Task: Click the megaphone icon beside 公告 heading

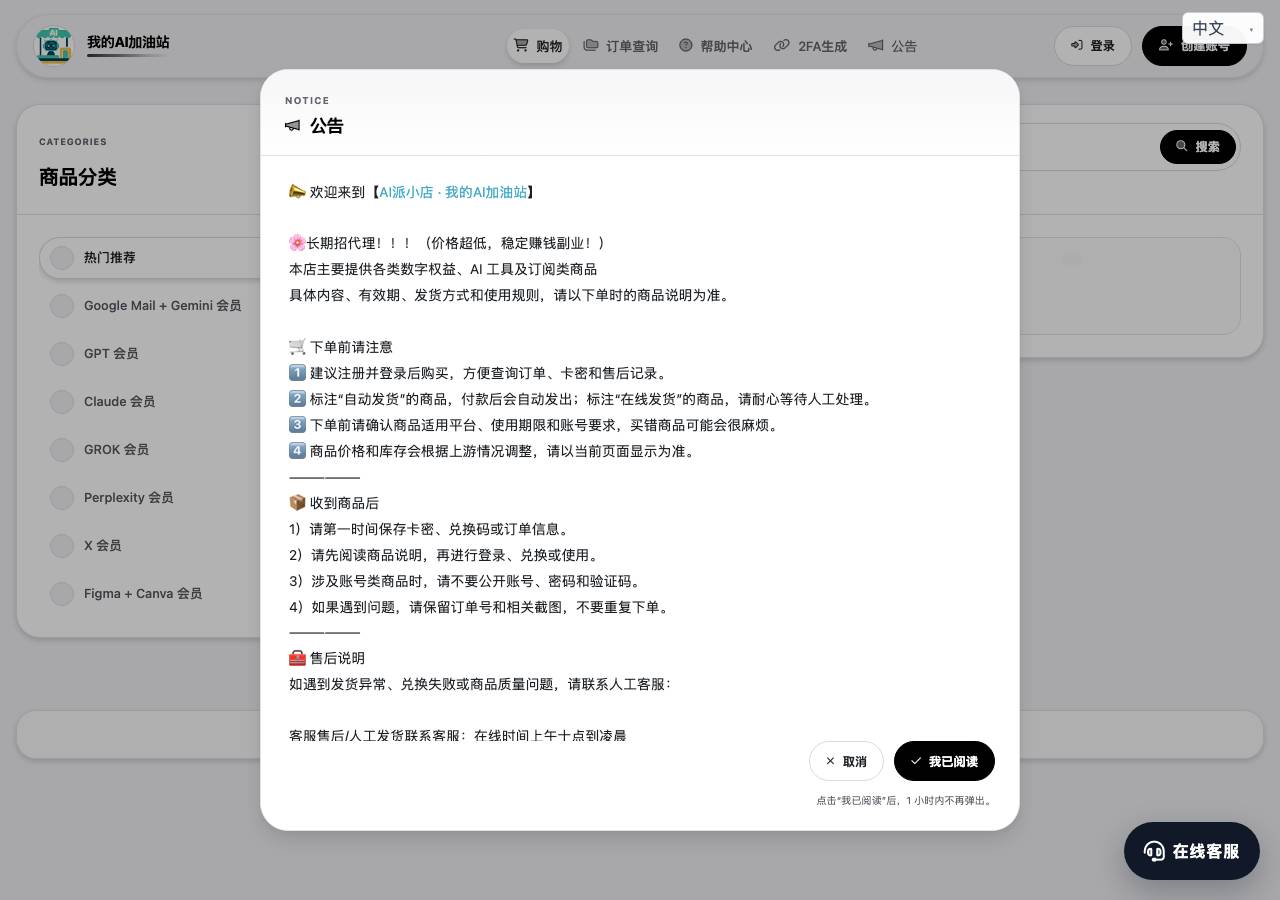Action: (293, 126)
